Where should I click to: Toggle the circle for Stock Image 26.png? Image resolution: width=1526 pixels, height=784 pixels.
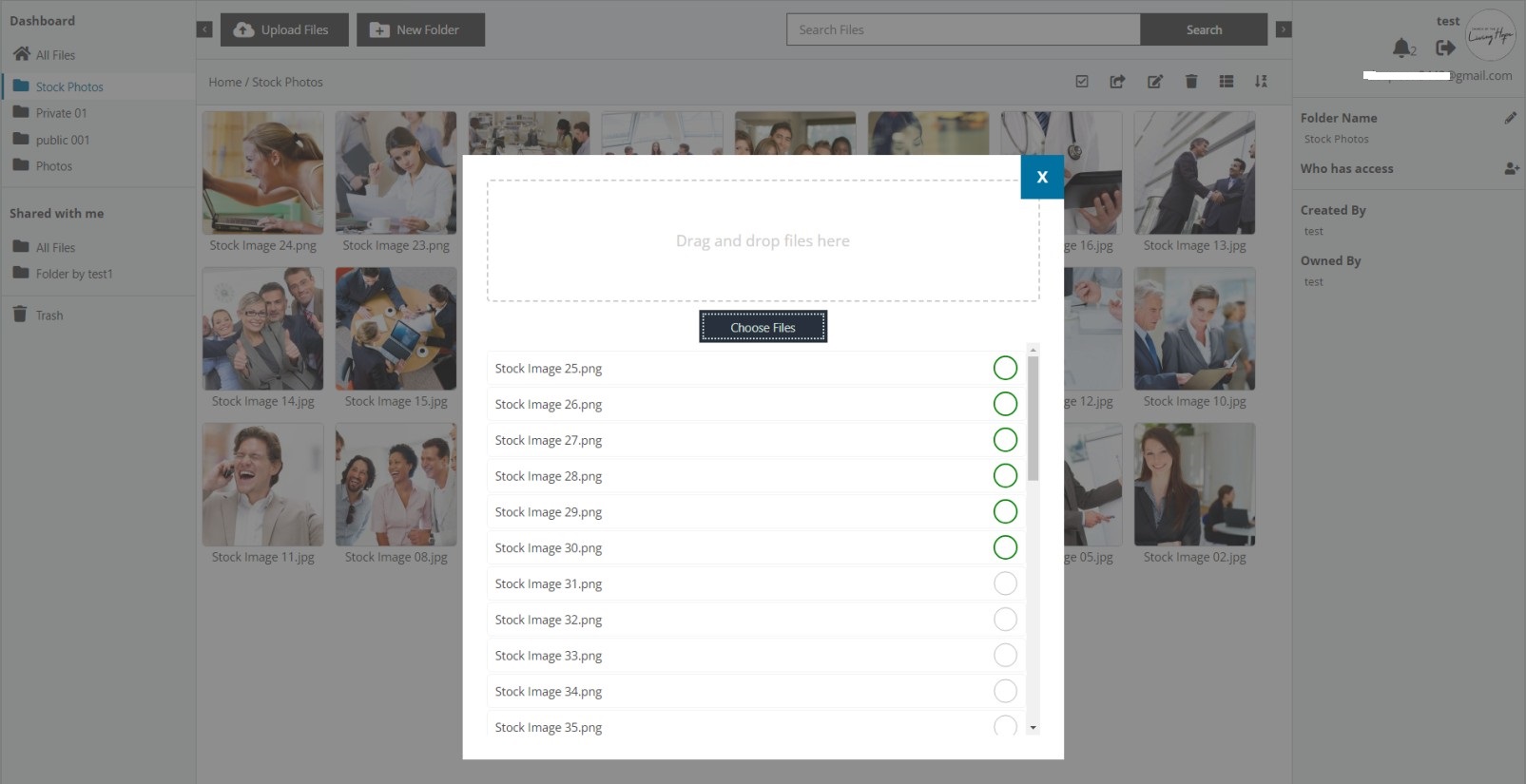click(x=1005, y=404)
